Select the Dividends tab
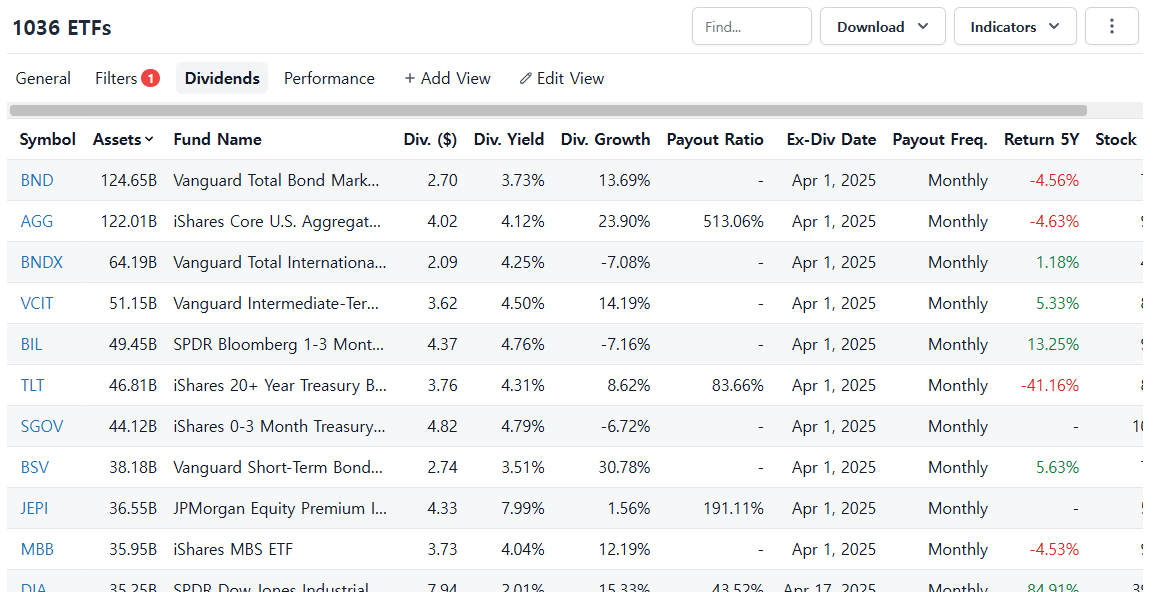This screenshot has width=1160, height=592. pos(222,78)
